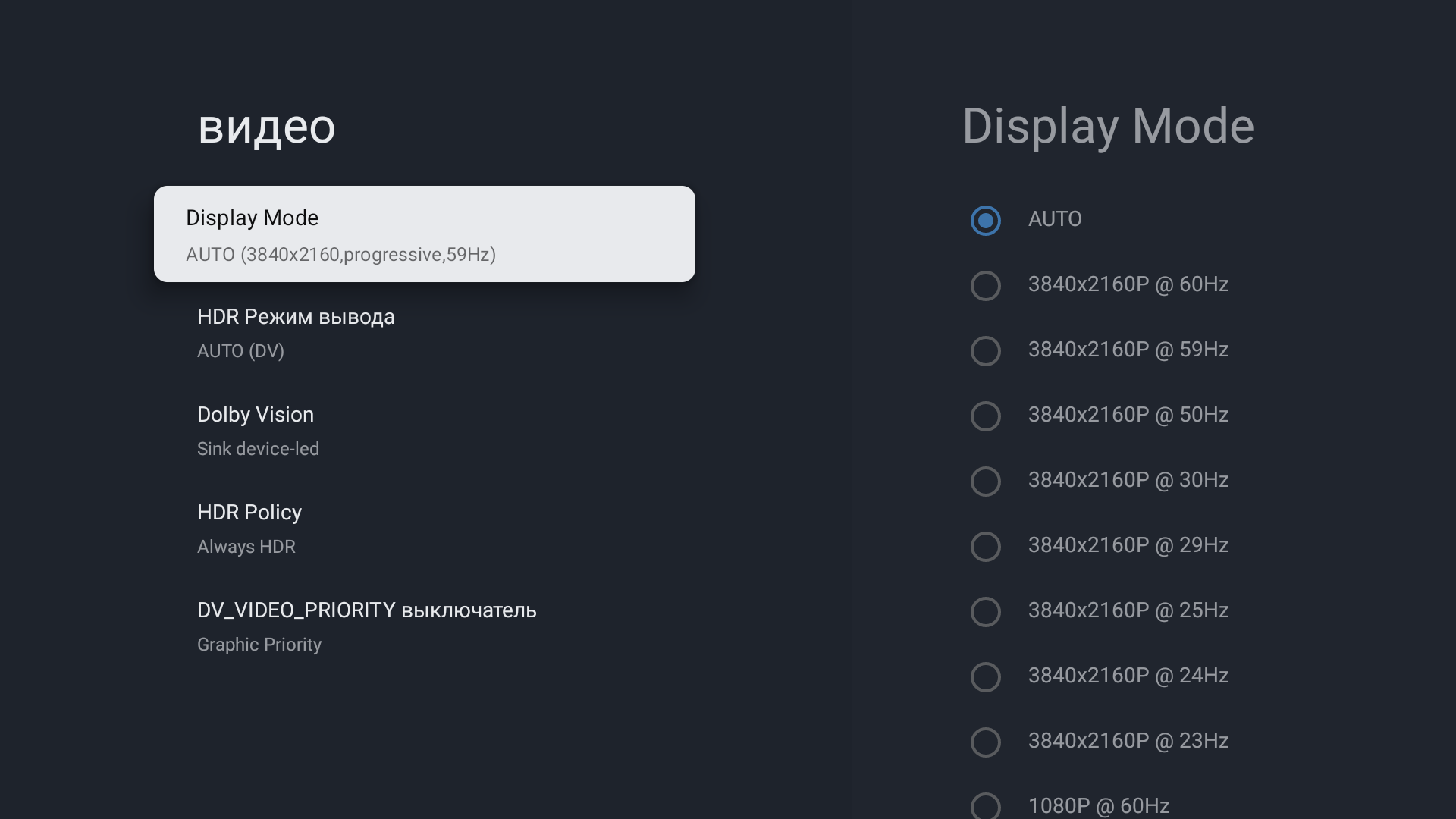Pick 3840x2160P @ 23Hz resolution

985,742
